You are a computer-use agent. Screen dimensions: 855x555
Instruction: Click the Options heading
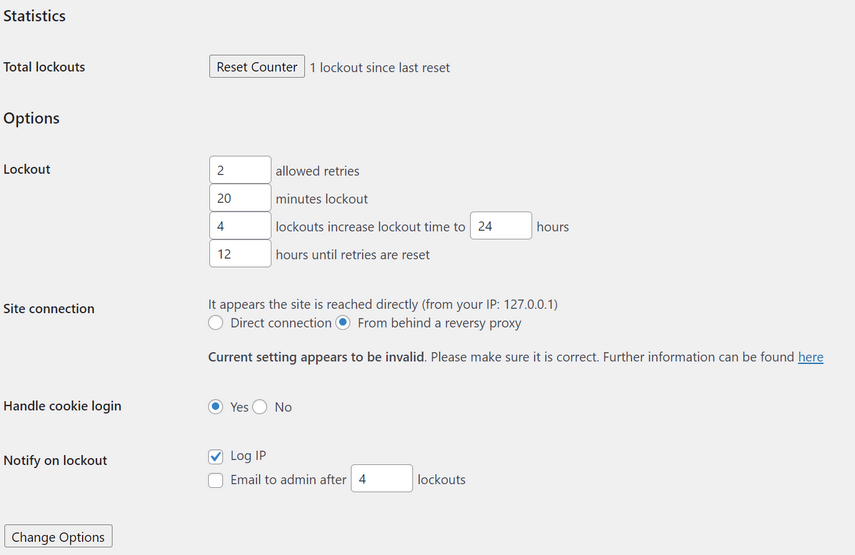[x=32, y=118]
